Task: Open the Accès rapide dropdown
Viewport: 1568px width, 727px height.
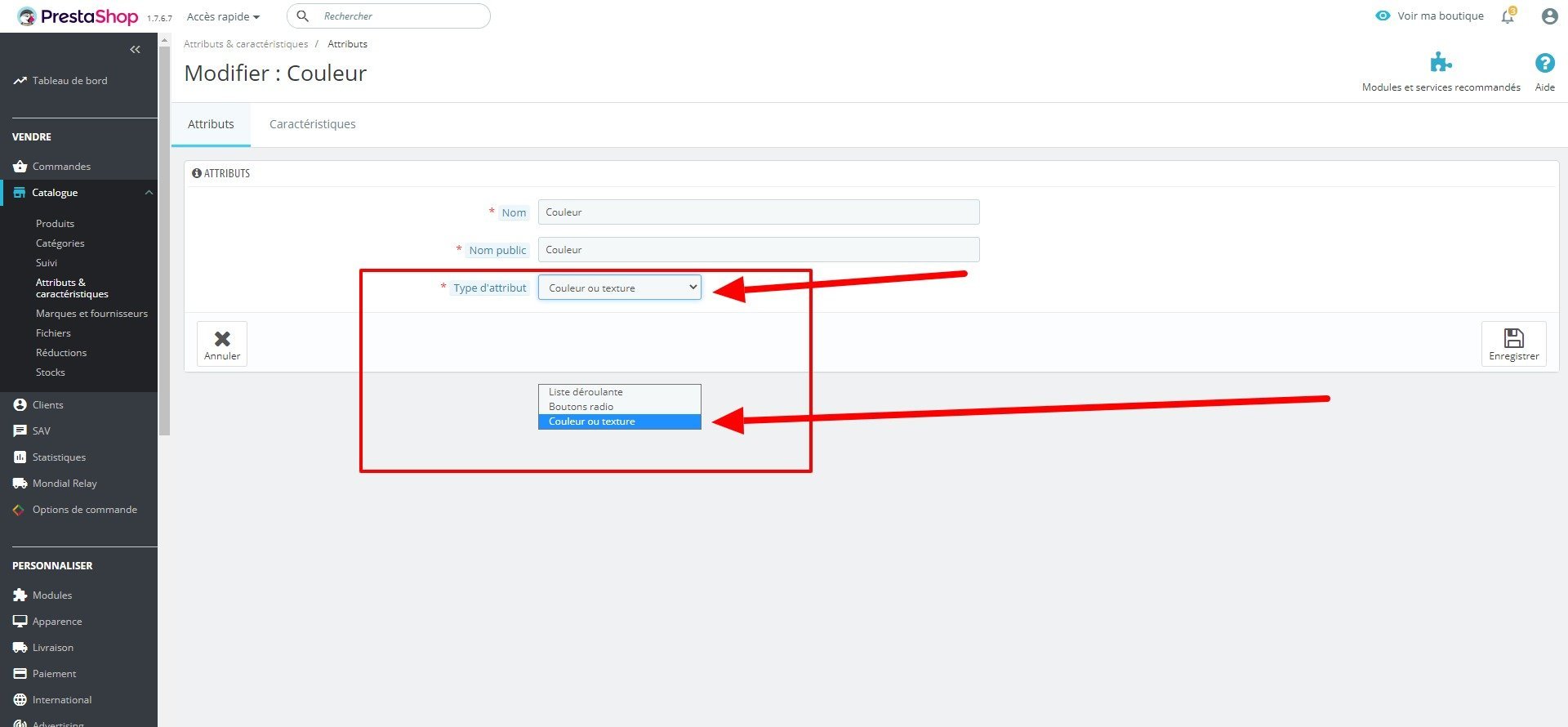Action: click(223, 16)
